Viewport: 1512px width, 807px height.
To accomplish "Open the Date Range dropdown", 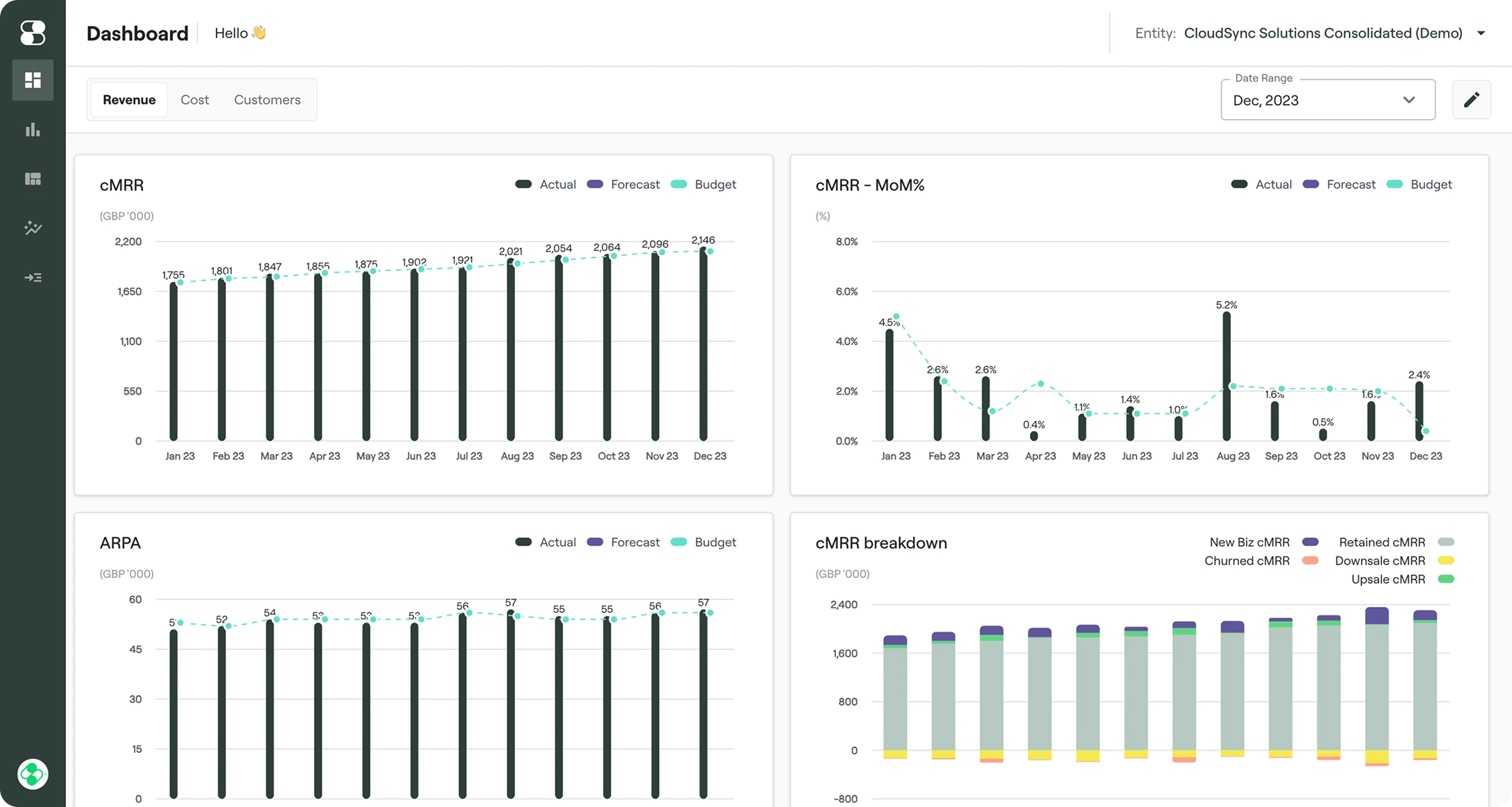I will [x=1327, y=100].
